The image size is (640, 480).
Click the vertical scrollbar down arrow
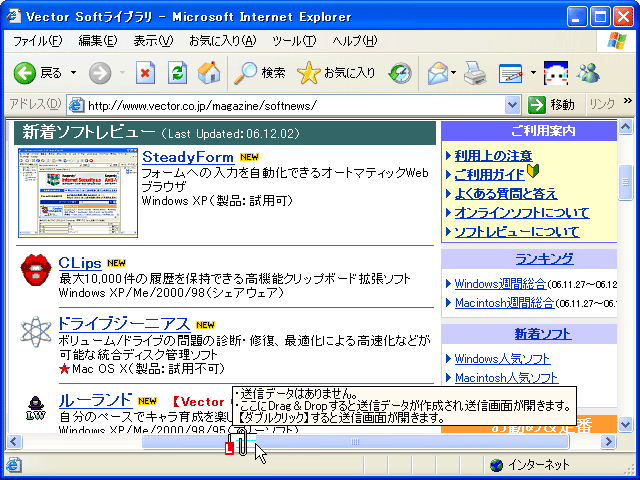pyautogui.click(x=625, y=424)
